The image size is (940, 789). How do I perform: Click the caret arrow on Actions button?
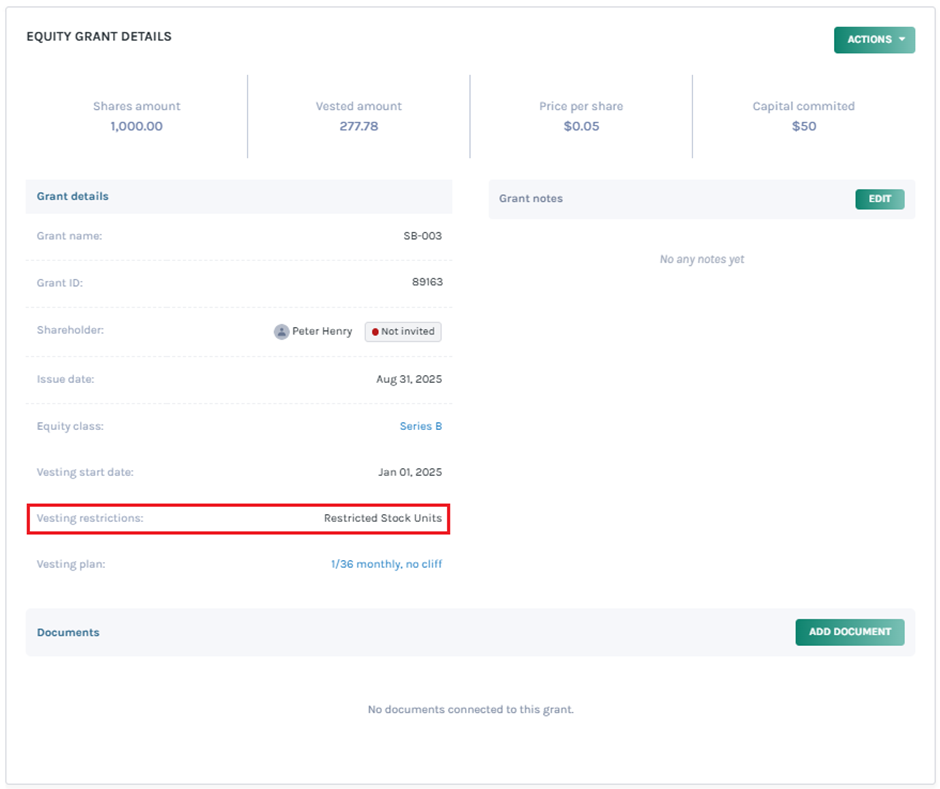pos(902,40)
